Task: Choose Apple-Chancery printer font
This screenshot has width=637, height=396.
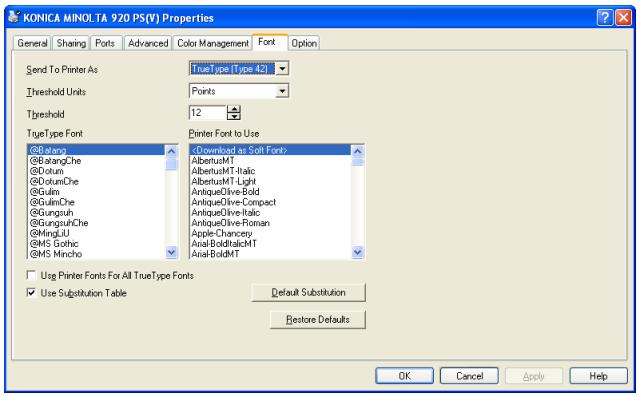Action: tap(270, 233)
